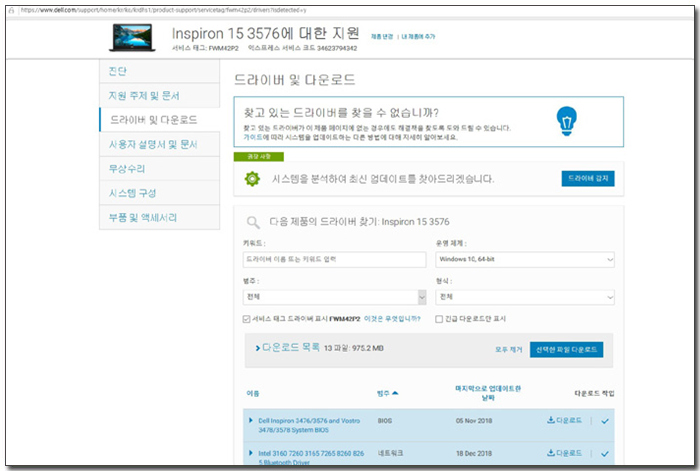Expand the Intel Bluetooth Driver row

pyautogui.click(x=250, y=453)
